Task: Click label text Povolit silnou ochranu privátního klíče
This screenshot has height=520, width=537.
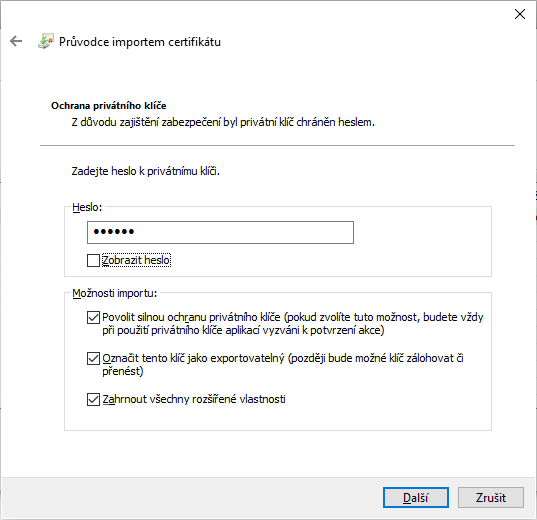Action: (x=191, y=317)
